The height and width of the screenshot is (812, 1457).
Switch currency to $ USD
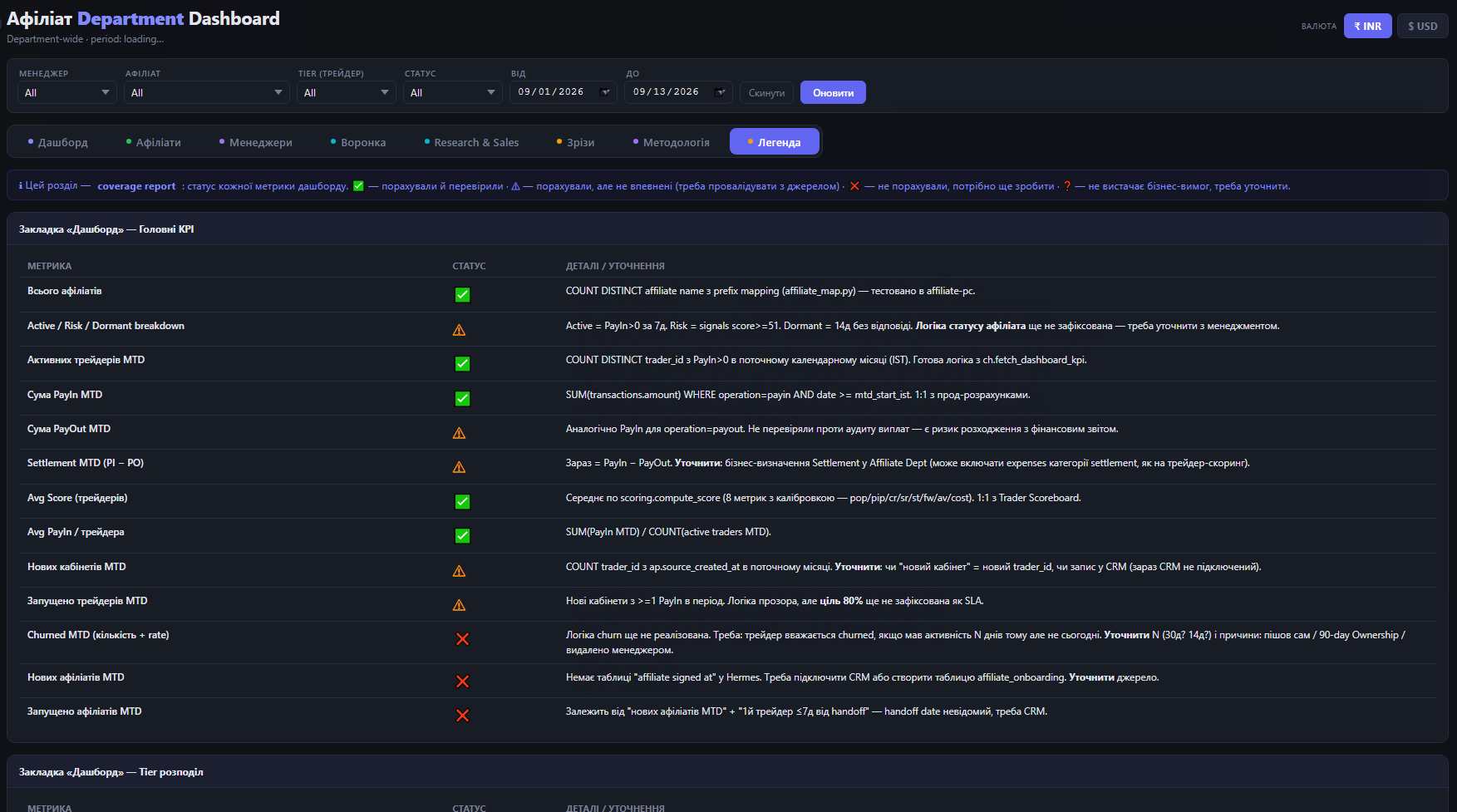1422,26
